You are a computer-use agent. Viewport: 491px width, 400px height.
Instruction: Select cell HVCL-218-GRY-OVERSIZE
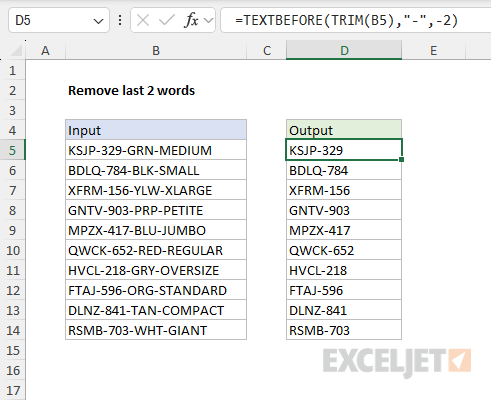click(156, 270)
